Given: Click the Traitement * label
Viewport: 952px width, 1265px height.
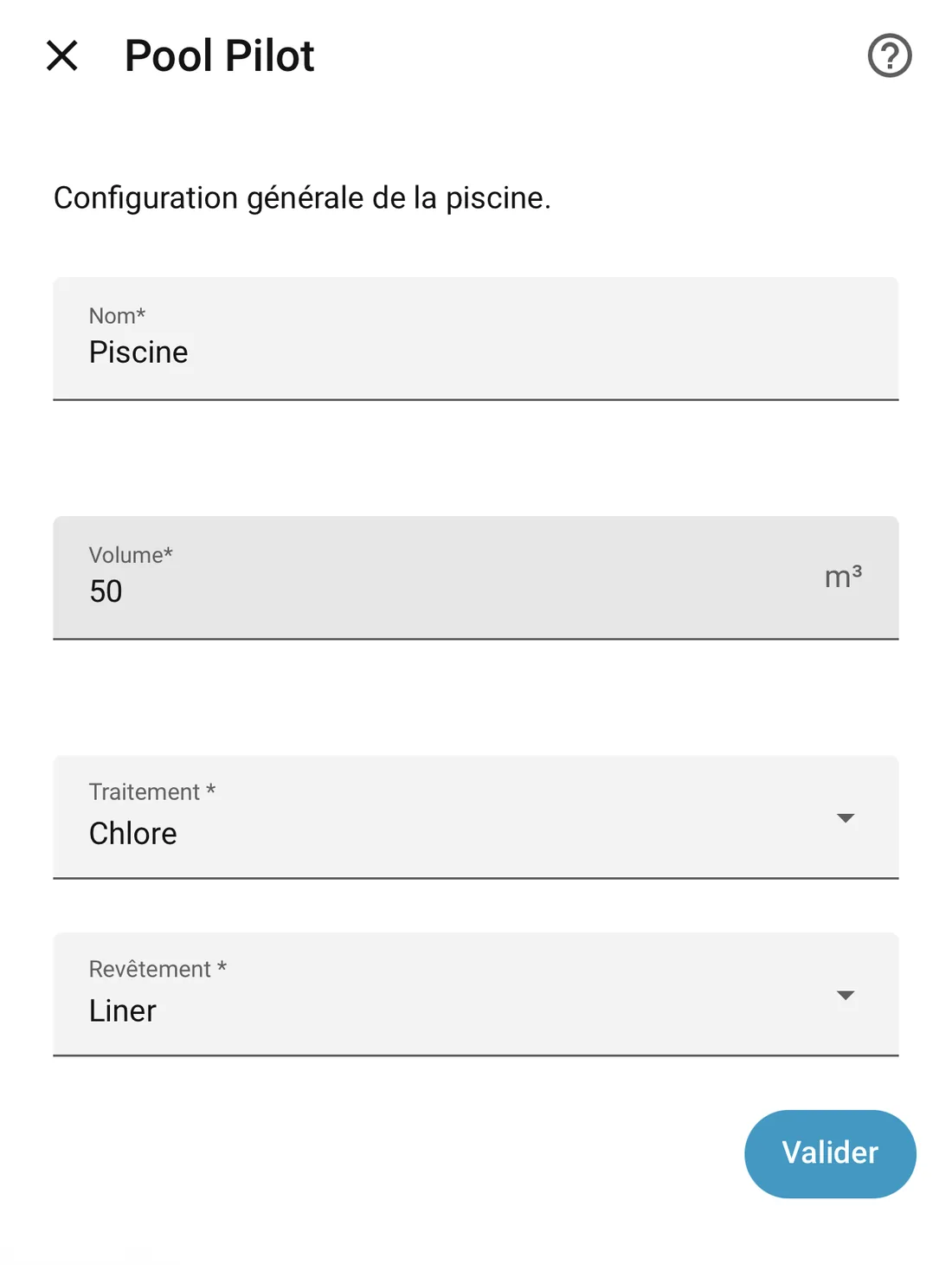Looking at the screenshot, I should pos(152,791).
